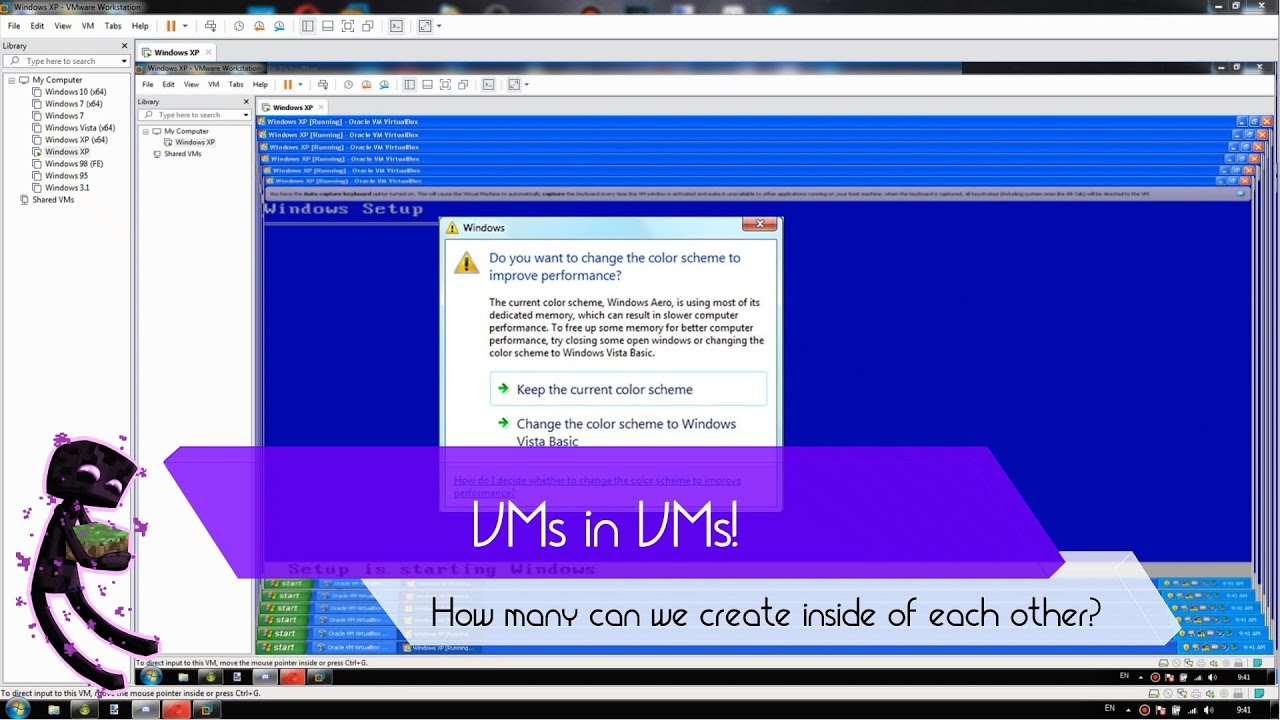Toggle the thumbnail bar in the nested VMware toolbar
This screenshot has height=720, width=1280.
[x=427, y=85]
